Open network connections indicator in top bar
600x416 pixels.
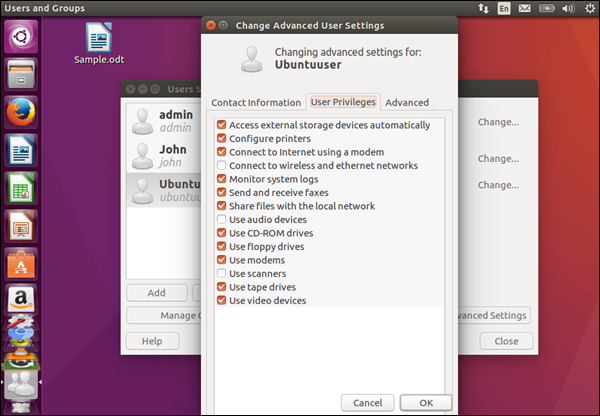pos(483,8)
